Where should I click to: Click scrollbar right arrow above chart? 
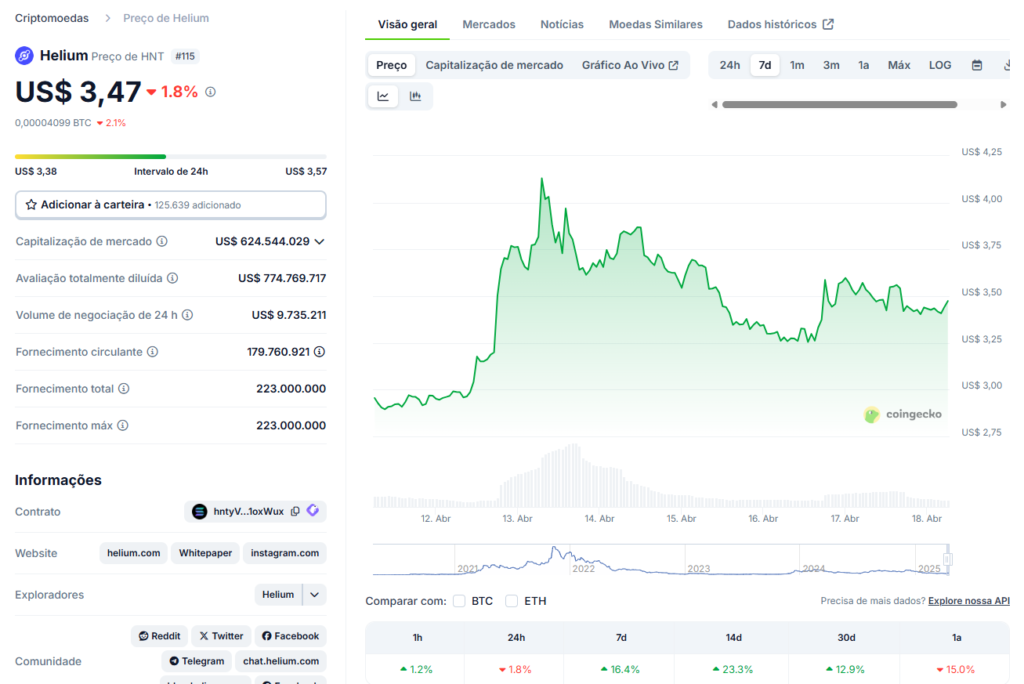pos(1003,105)
